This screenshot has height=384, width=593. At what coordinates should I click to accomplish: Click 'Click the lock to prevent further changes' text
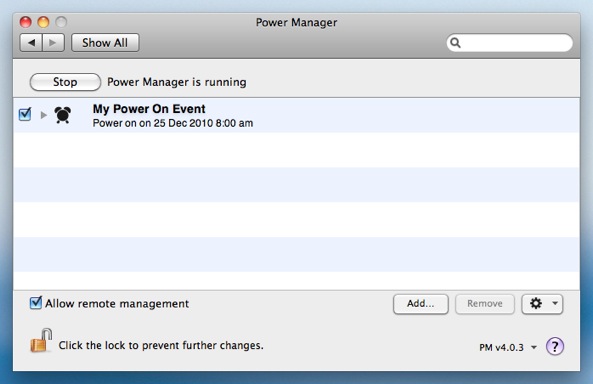click(161, 345)
